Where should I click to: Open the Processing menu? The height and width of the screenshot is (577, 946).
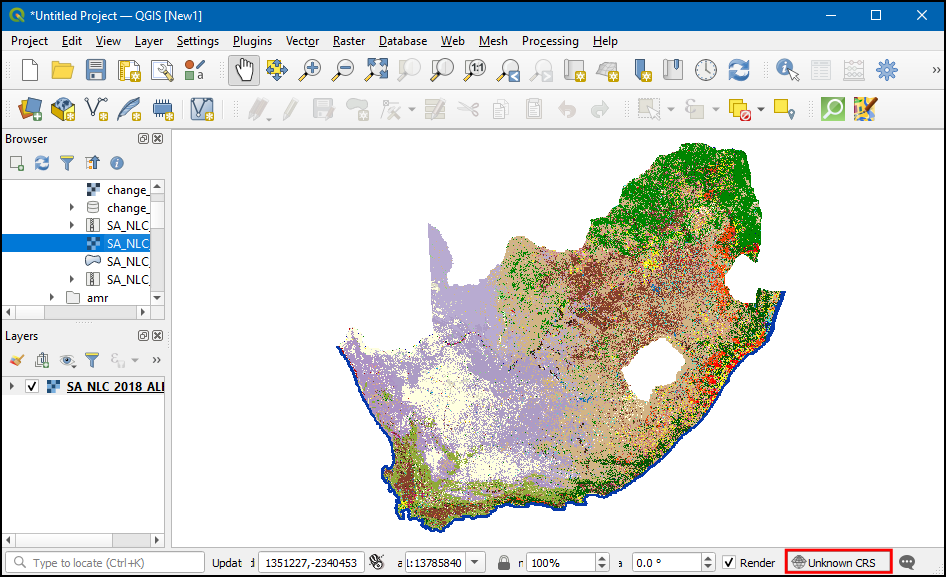[x=549, y=41]
